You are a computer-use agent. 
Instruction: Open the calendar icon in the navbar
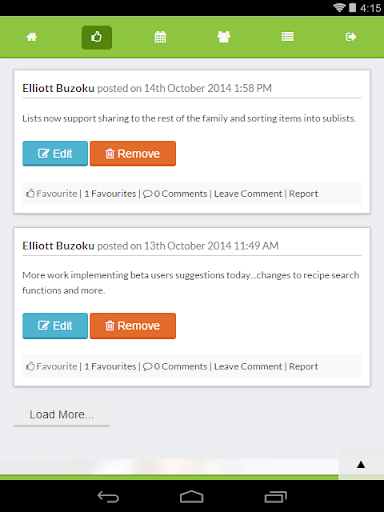coord(160,37)
